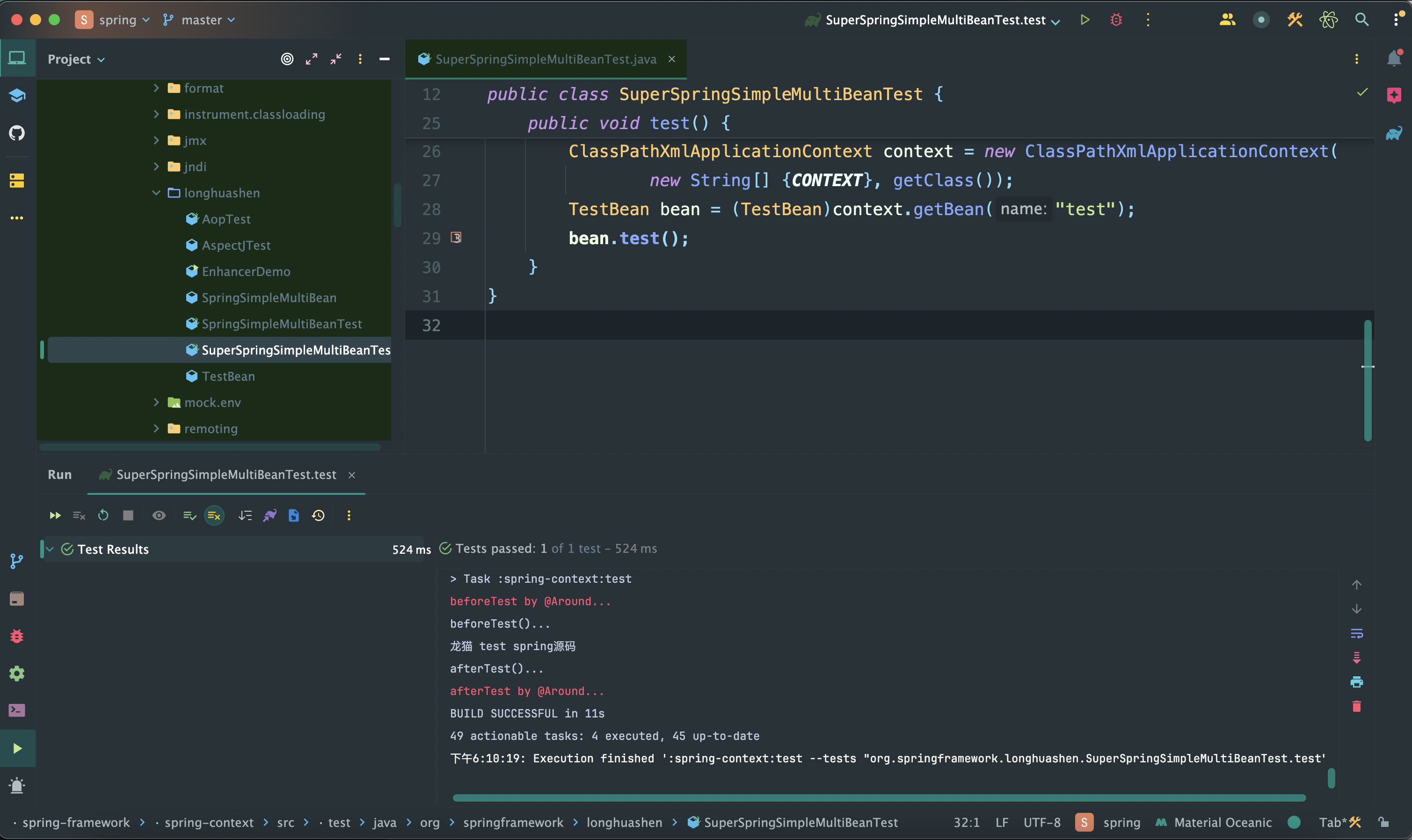Export test results to file
This screenshot has height=840, width=1412.
click(x=293, y=515)
